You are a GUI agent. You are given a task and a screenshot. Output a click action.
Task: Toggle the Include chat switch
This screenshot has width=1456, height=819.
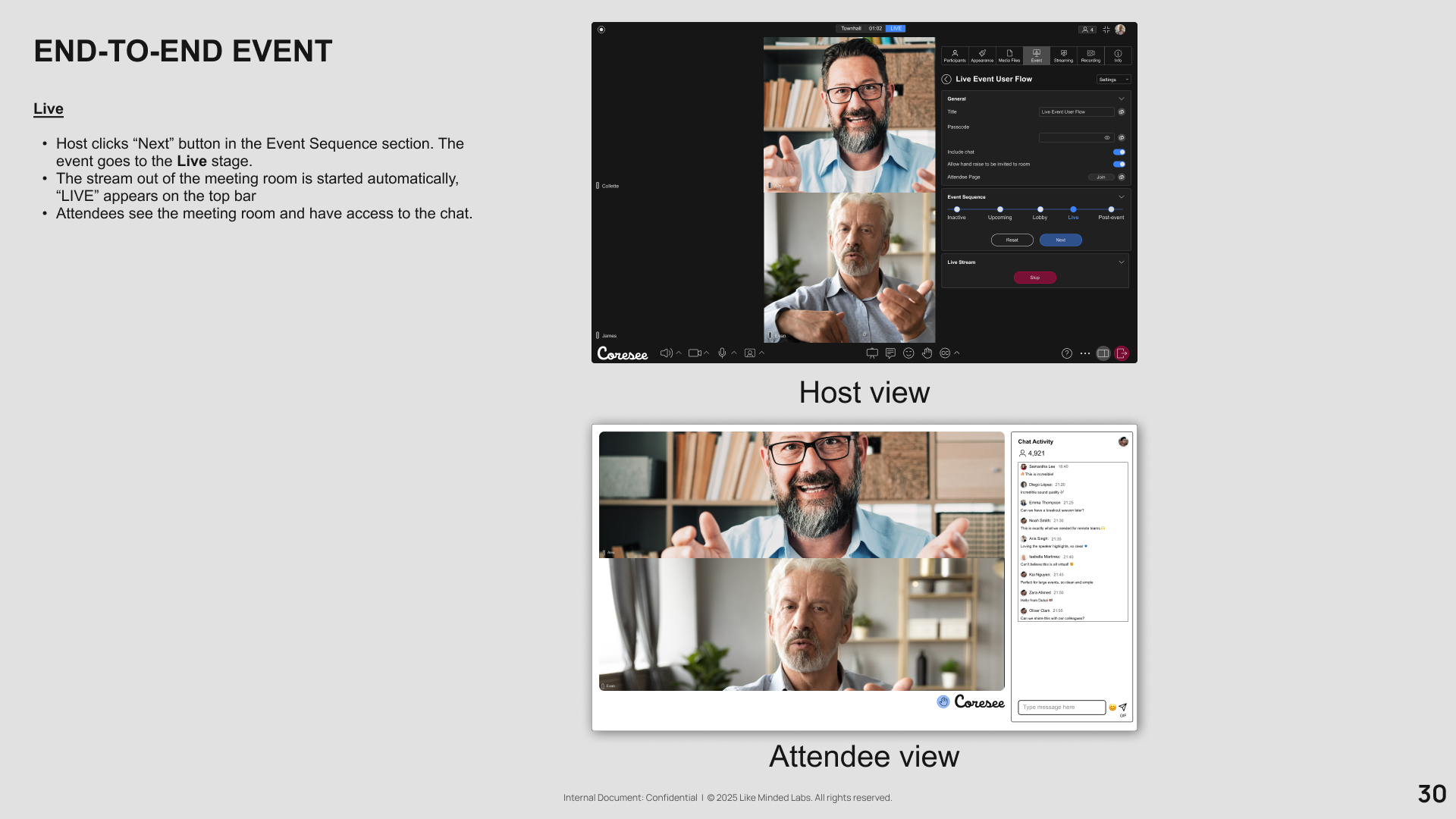click(x=1119, y=152)
